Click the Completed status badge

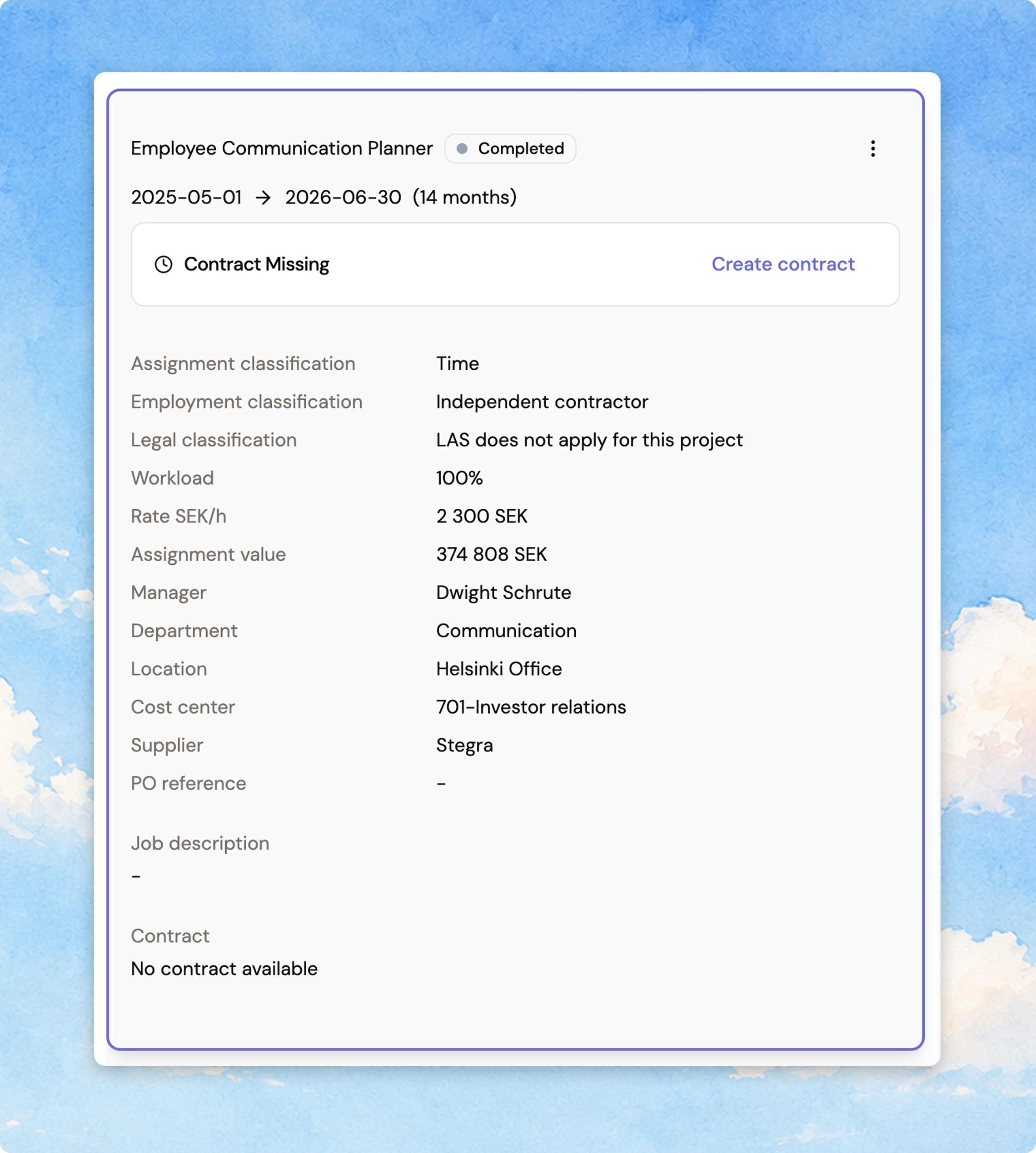tap(510, 149)
